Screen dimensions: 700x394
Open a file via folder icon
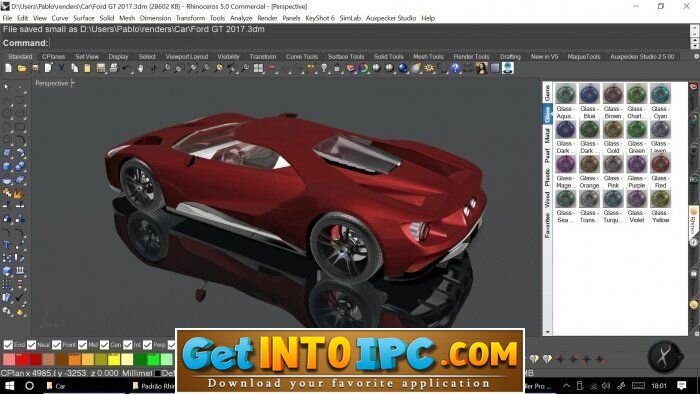[x=22, y=68]
